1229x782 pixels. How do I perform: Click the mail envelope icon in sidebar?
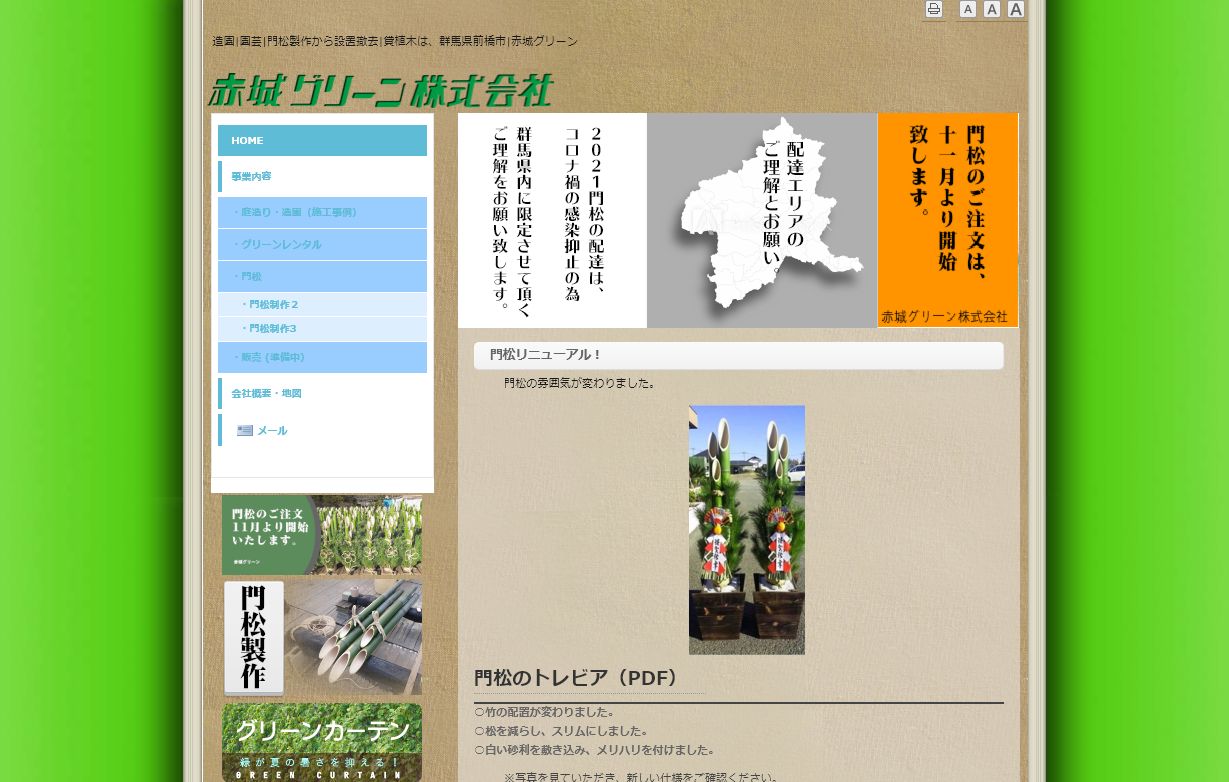pos(245,431)
